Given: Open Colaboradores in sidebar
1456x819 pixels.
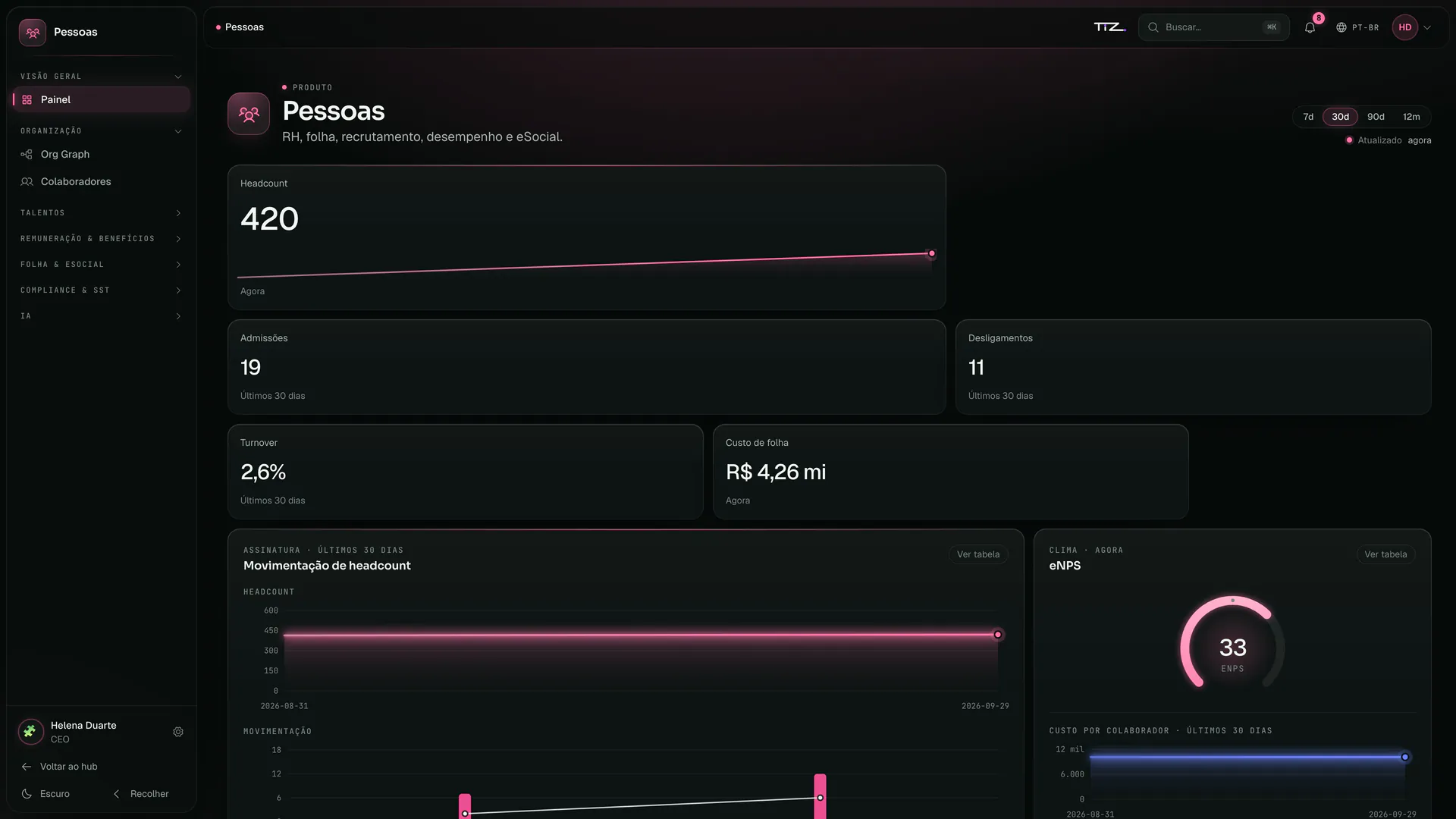Looking at the screenshot, I should 102,182.
